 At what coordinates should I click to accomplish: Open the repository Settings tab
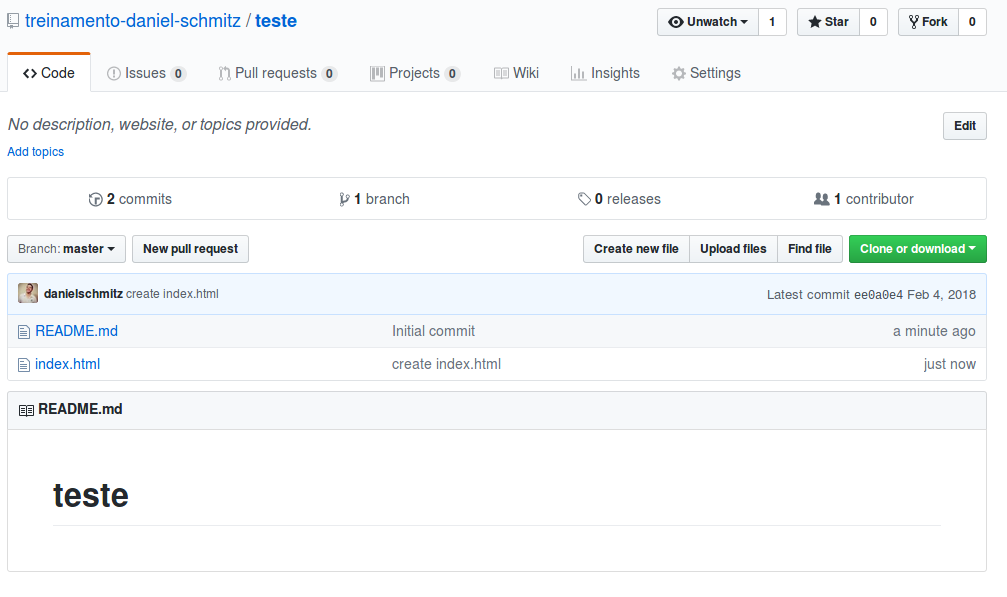point(706,73)
